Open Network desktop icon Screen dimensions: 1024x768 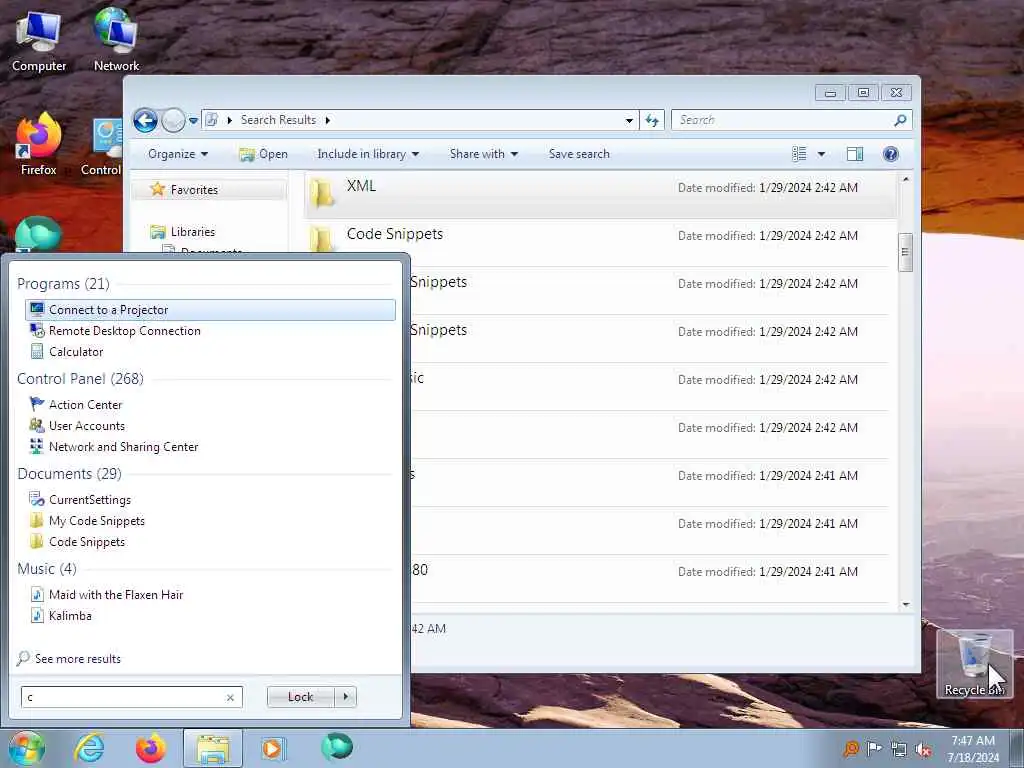click(x=116, y=41)
